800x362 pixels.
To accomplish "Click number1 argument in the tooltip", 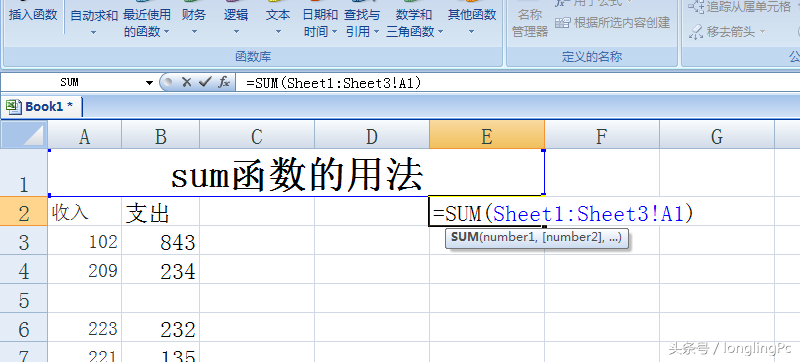I will coord(509,238).
